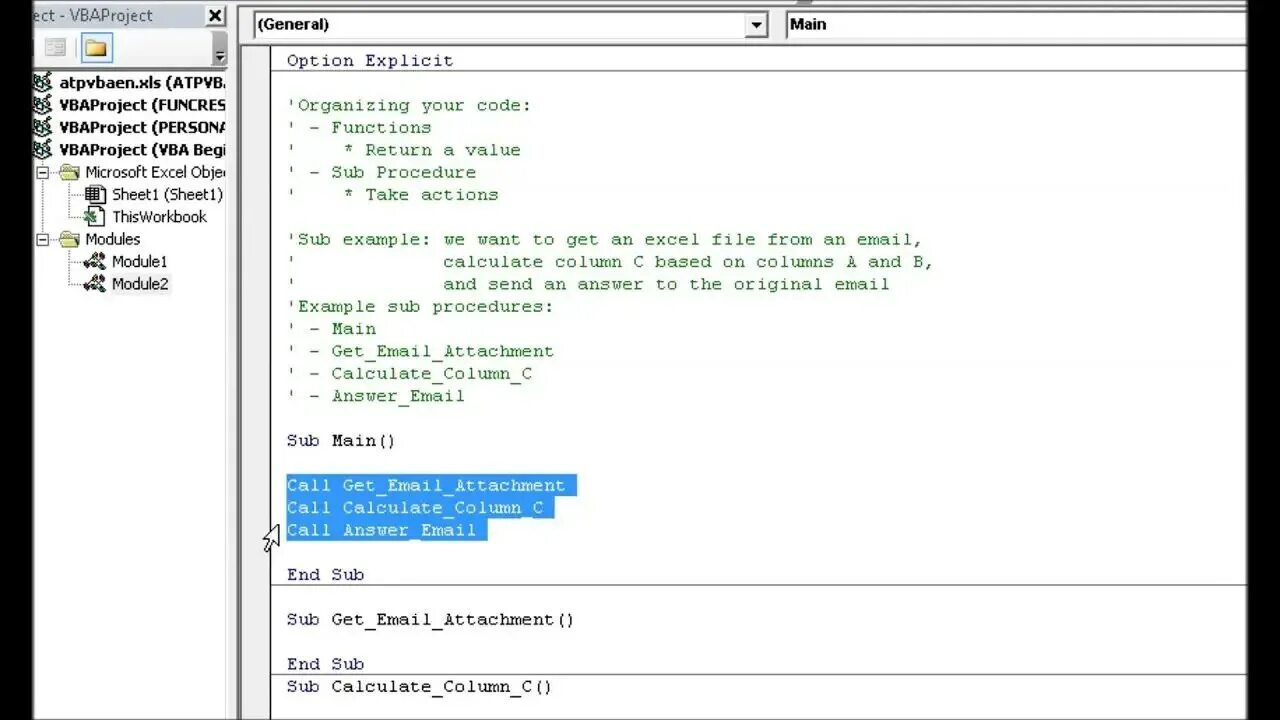The image size is (1280, 720).
Task: Click the 'Organizing your code: comment
Action: click(x=409, y=105)
